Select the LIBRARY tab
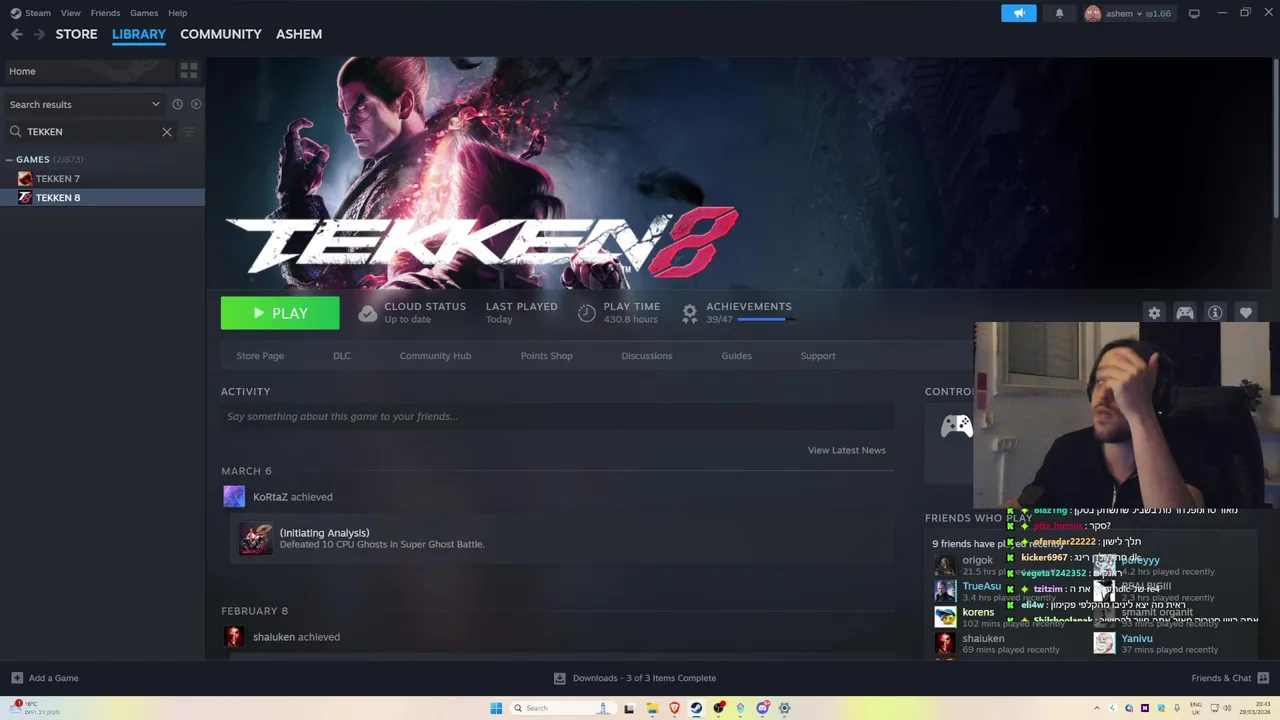Screen dimensions: 1280x720 click(x=139, y=34)
